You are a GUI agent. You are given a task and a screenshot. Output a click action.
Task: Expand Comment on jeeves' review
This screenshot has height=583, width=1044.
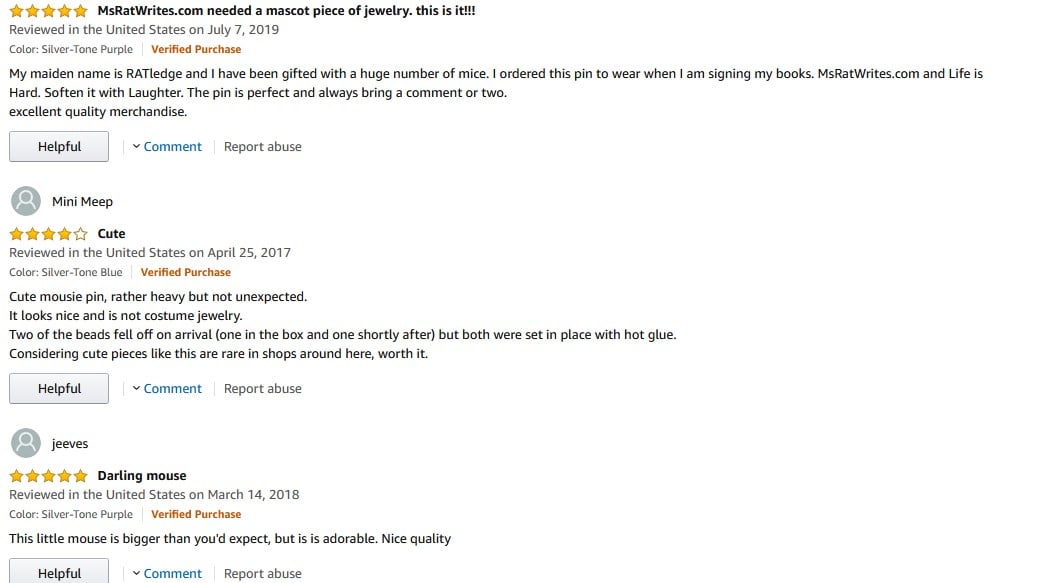click(x=167, y=573)
